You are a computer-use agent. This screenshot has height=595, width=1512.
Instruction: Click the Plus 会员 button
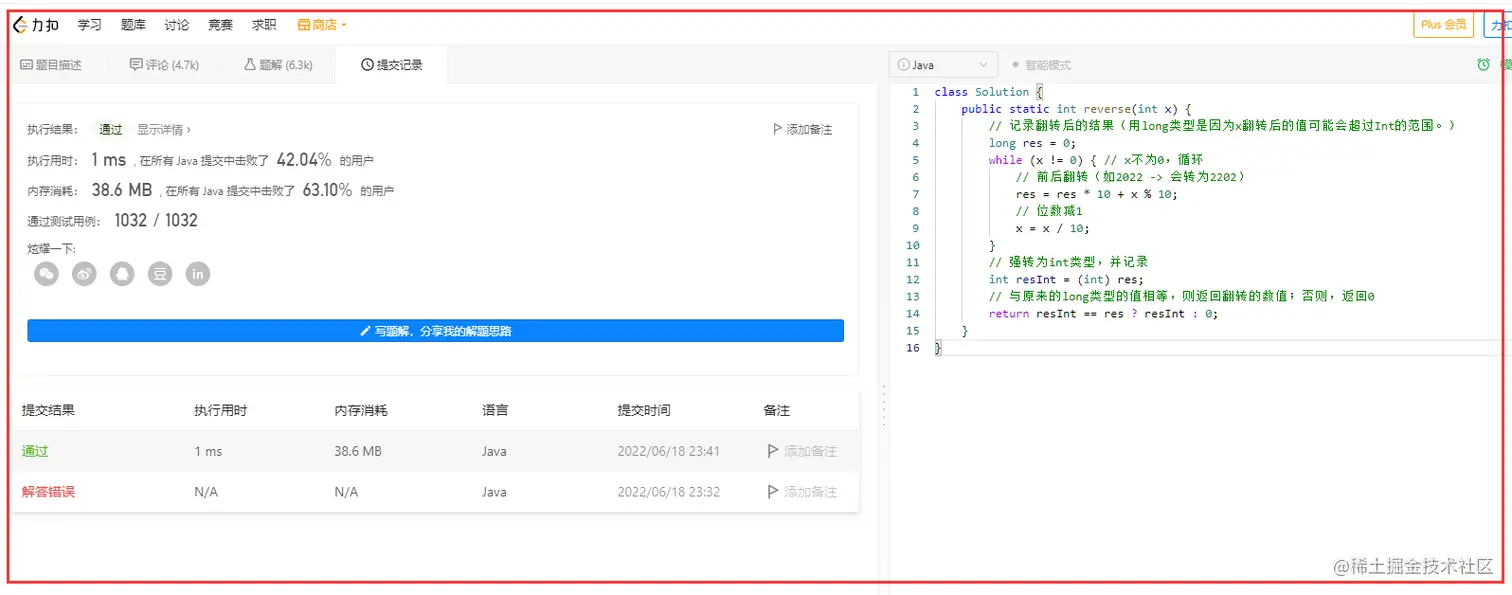click(x=1444, y=25)
